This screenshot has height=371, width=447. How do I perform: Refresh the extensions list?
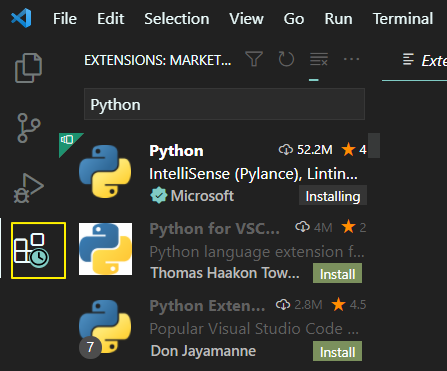[286, 59]
